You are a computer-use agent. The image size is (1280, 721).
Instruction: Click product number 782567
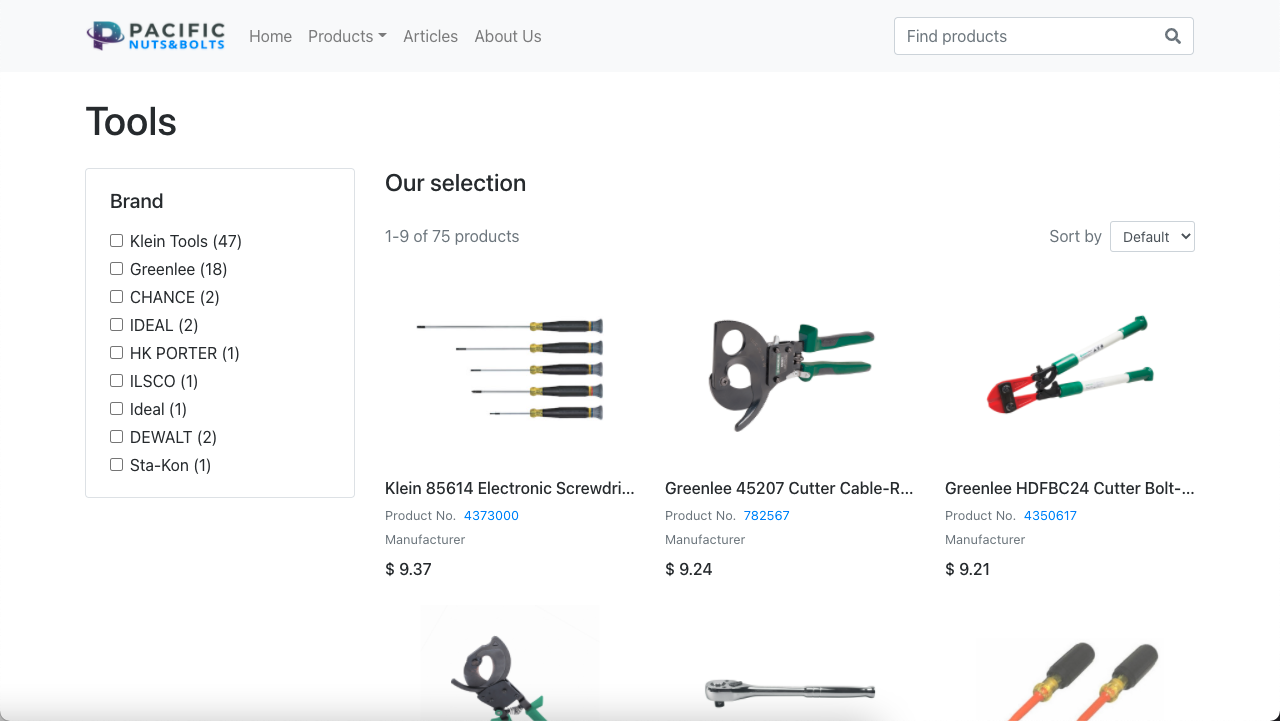[x=767, y=516]
